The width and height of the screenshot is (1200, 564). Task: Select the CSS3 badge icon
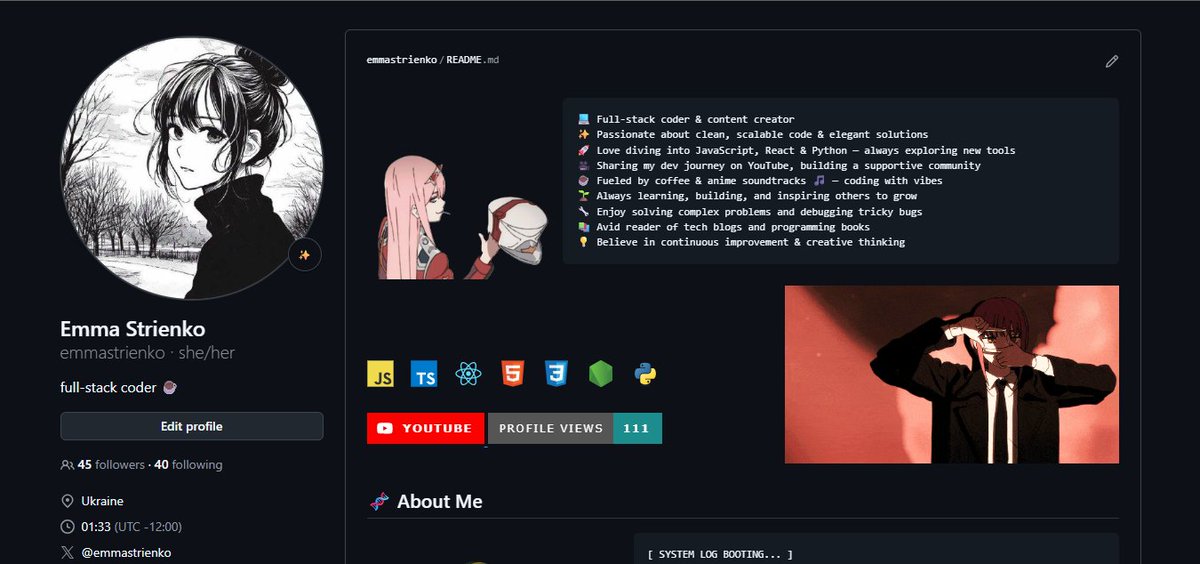[557, 374]
